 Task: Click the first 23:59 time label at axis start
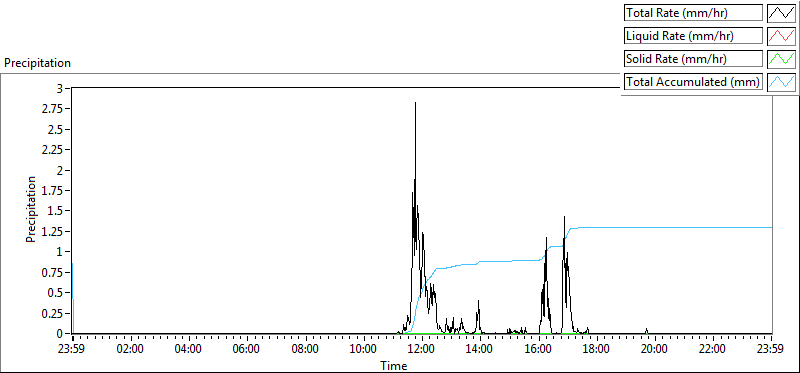point(72,350)
